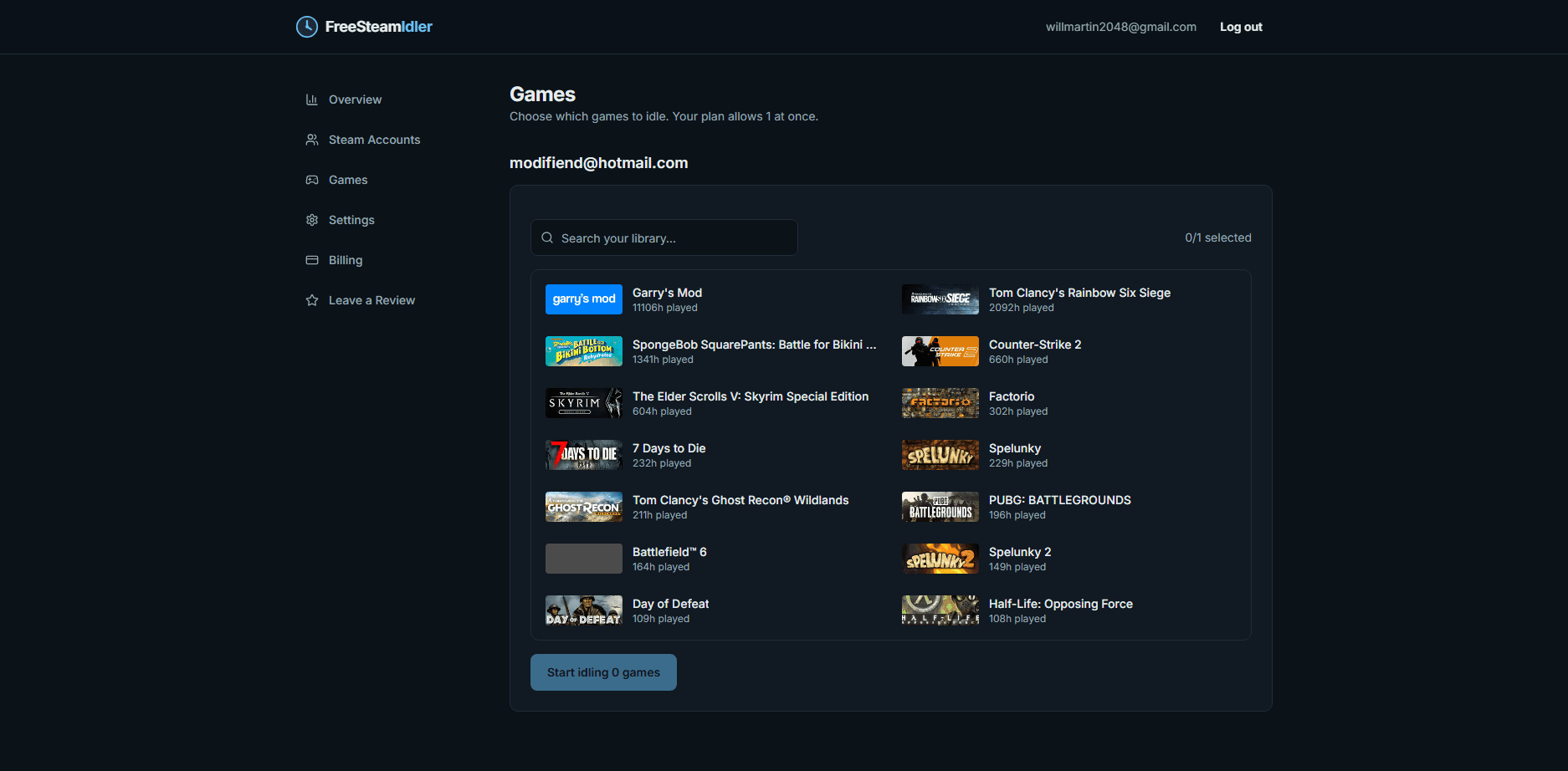Go to Steam Accounts section

tap(374, 140)
